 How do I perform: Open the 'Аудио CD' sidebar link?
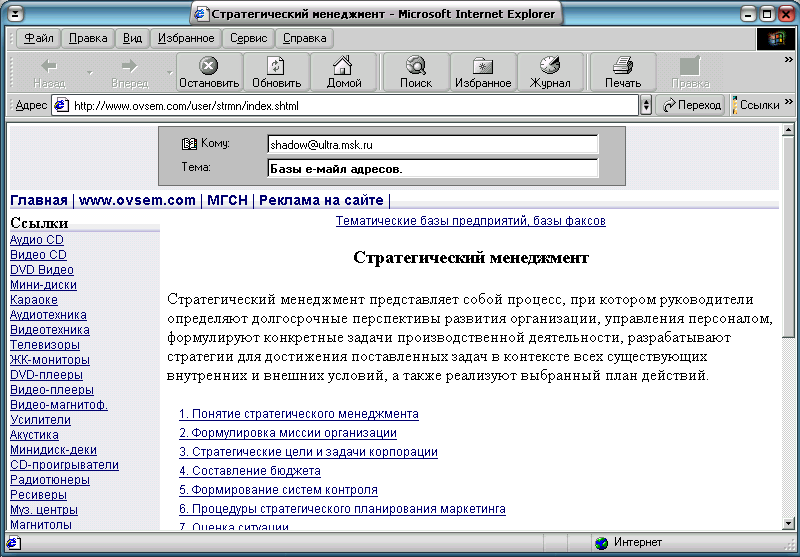click(37, 240)
